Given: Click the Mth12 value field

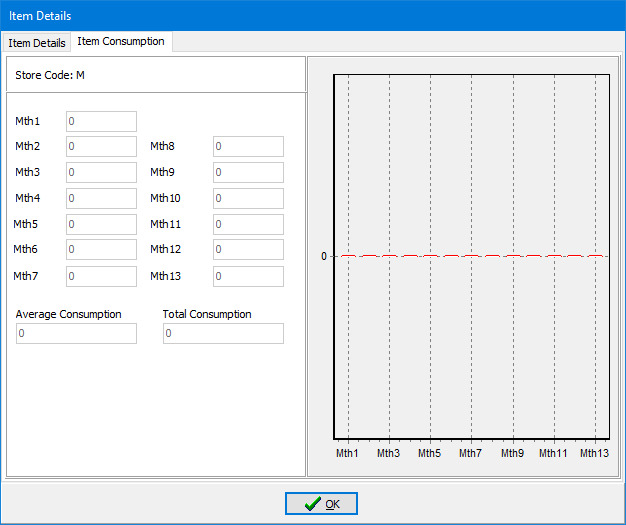Looking at the screenshot, I should [x=248, y=250].
